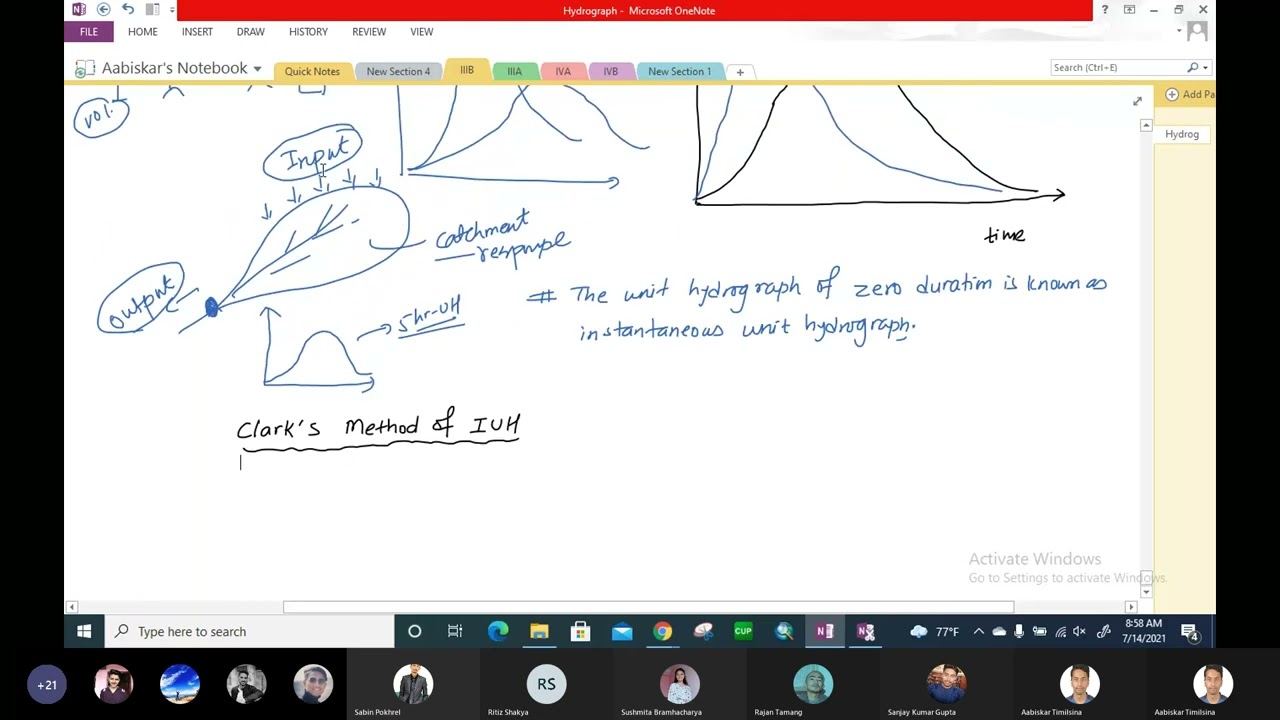Open the clock showing 8:58 AM

[x=1144, y=631]
